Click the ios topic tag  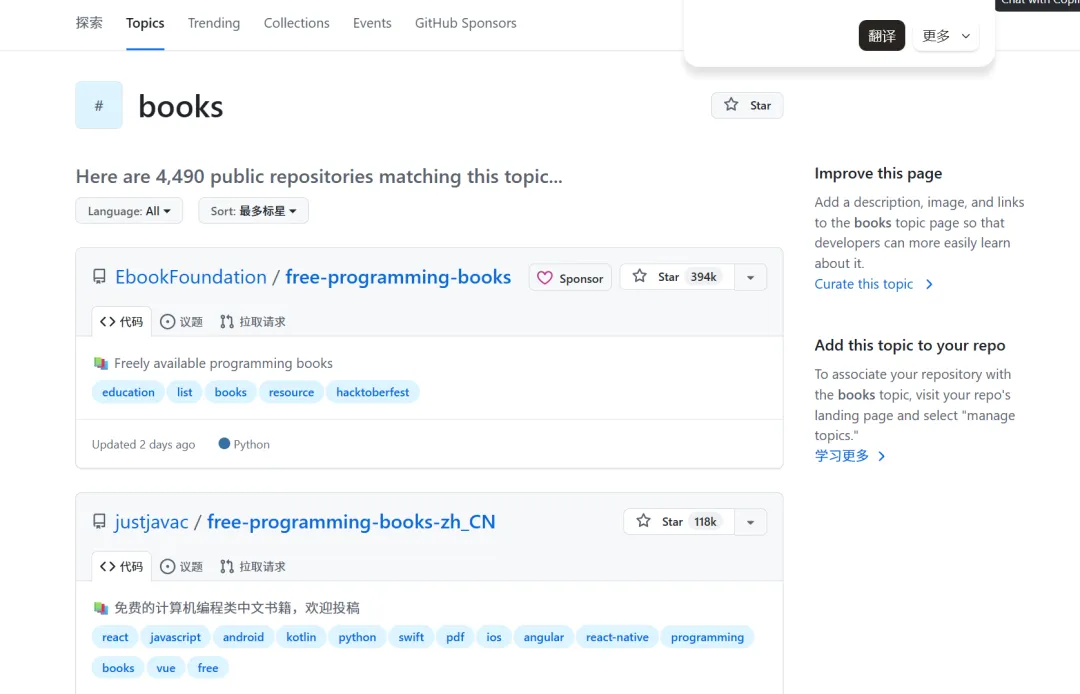click(494, 637)
